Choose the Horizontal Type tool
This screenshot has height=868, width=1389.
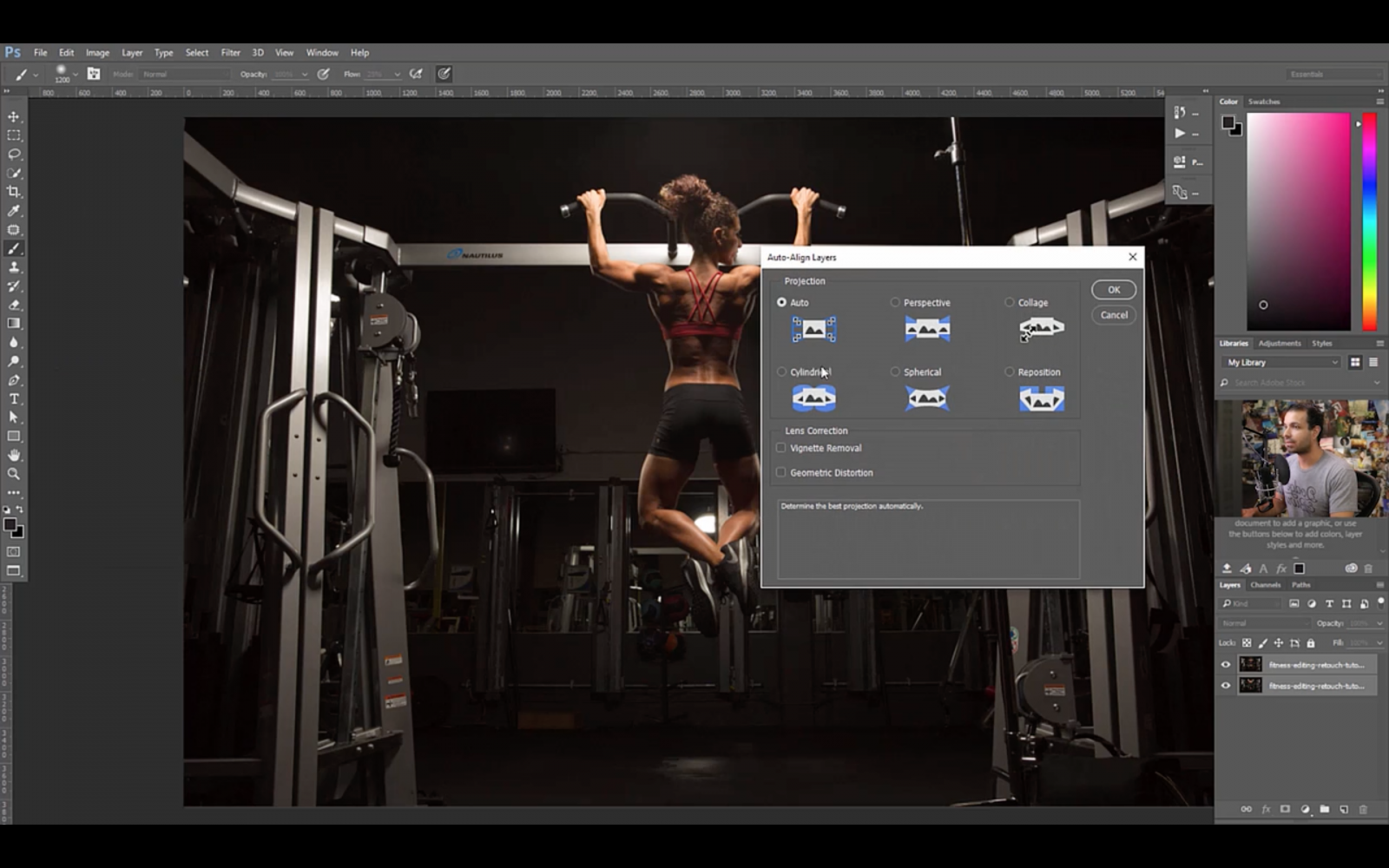(12, 398)
